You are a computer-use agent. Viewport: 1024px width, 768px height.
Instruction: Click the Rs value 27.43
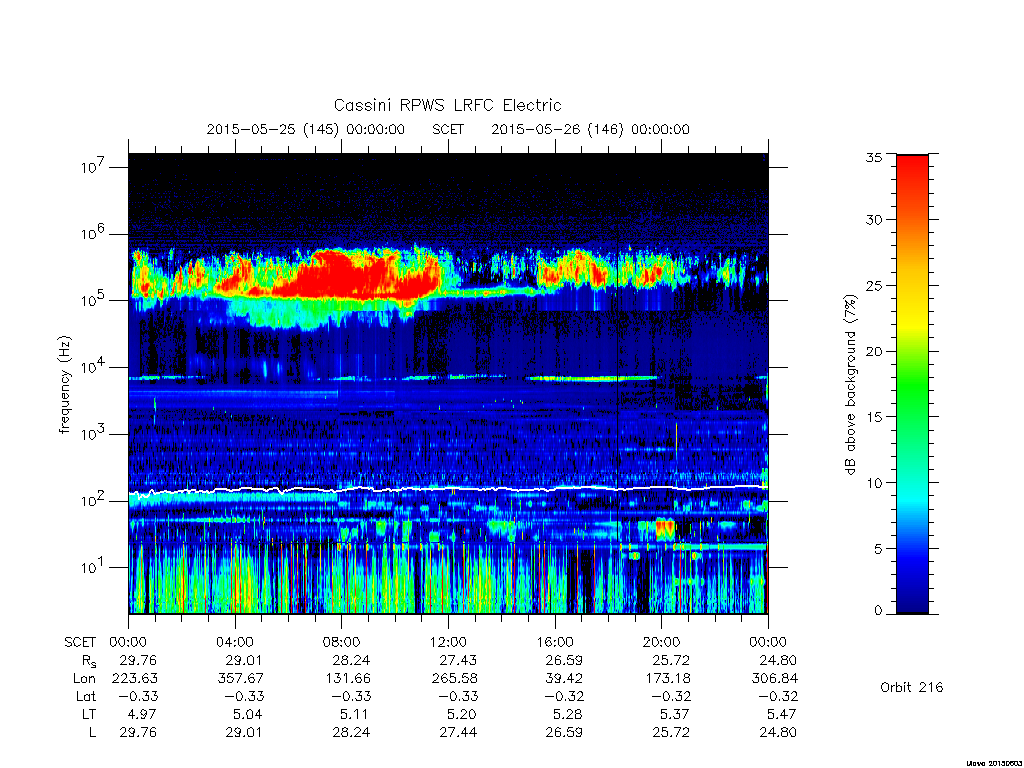458,660
